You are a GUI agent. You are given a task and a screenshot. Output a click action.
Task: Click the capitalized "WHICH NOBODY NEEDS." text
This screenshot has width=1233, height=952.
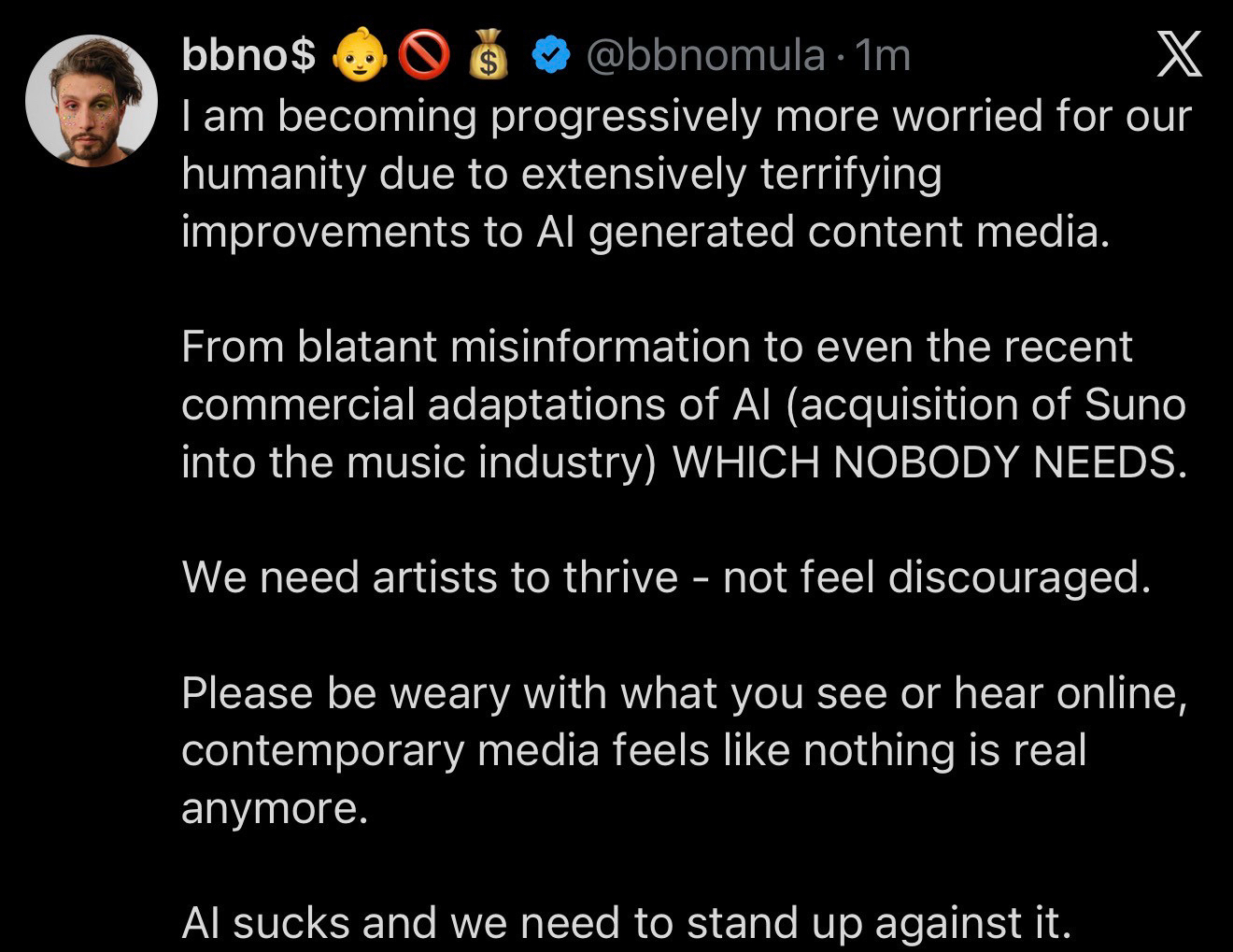(929, 462)
